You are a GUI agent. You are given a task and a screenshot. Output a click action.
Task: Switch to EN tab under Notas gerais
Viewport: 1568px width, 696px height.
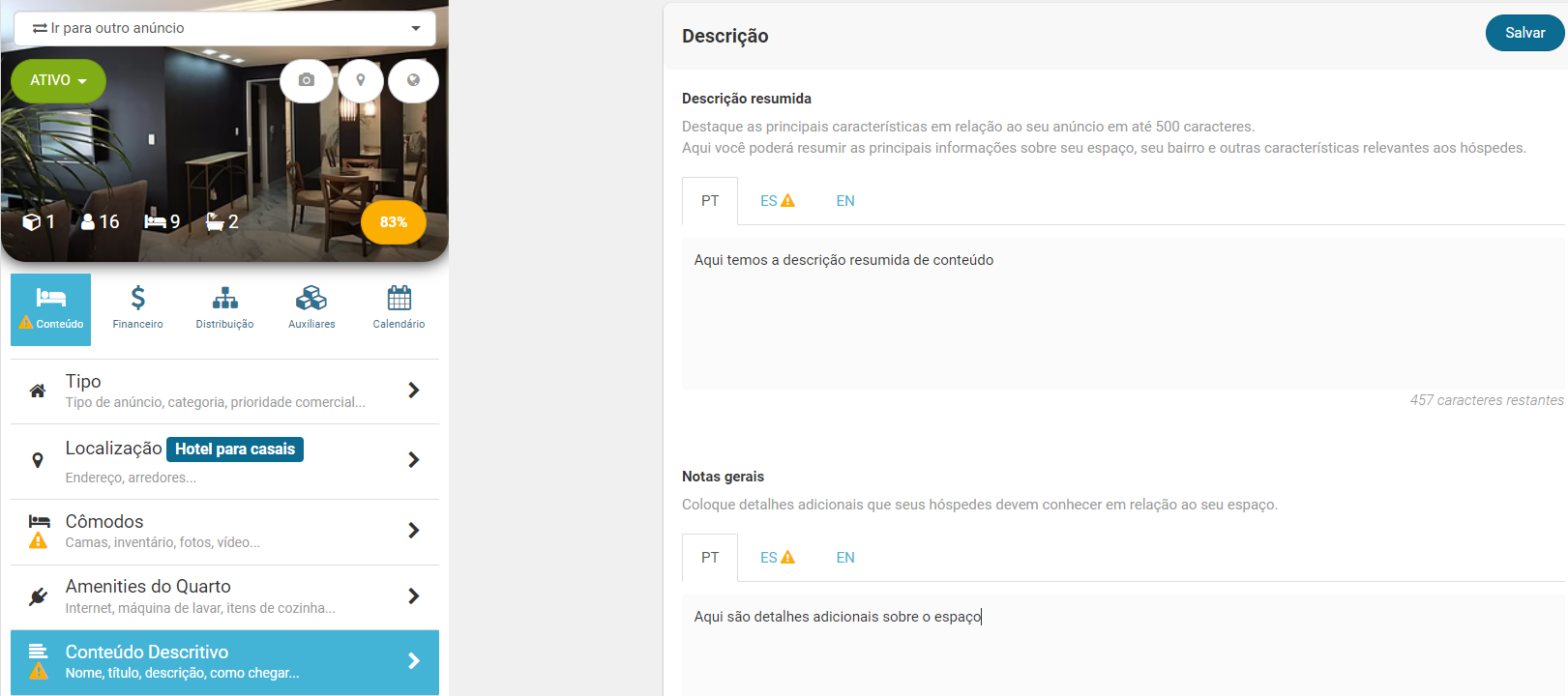pos(845,558)
